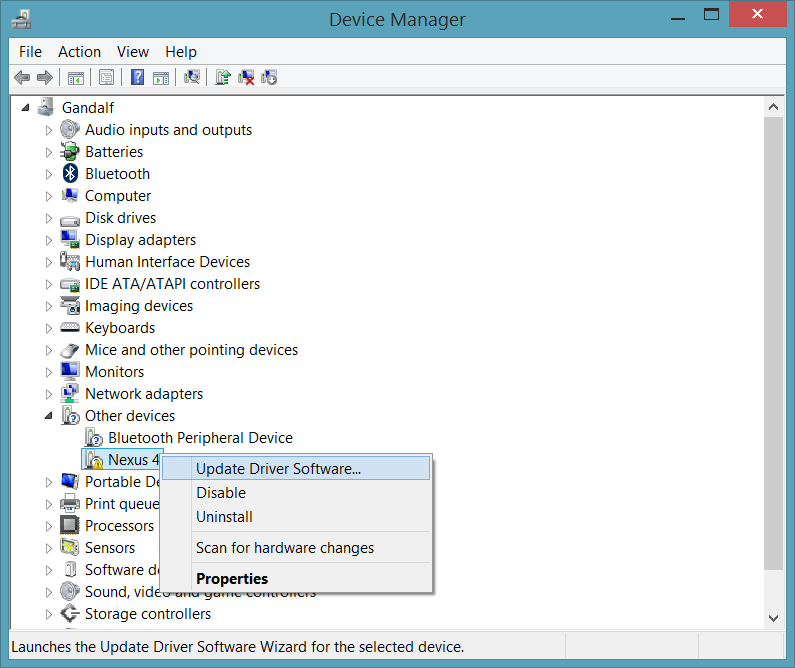Viewport: 795px width, 668px height.
Task: Click the Uninstall device red X toolbar icon
Action: tap(246, 78)
